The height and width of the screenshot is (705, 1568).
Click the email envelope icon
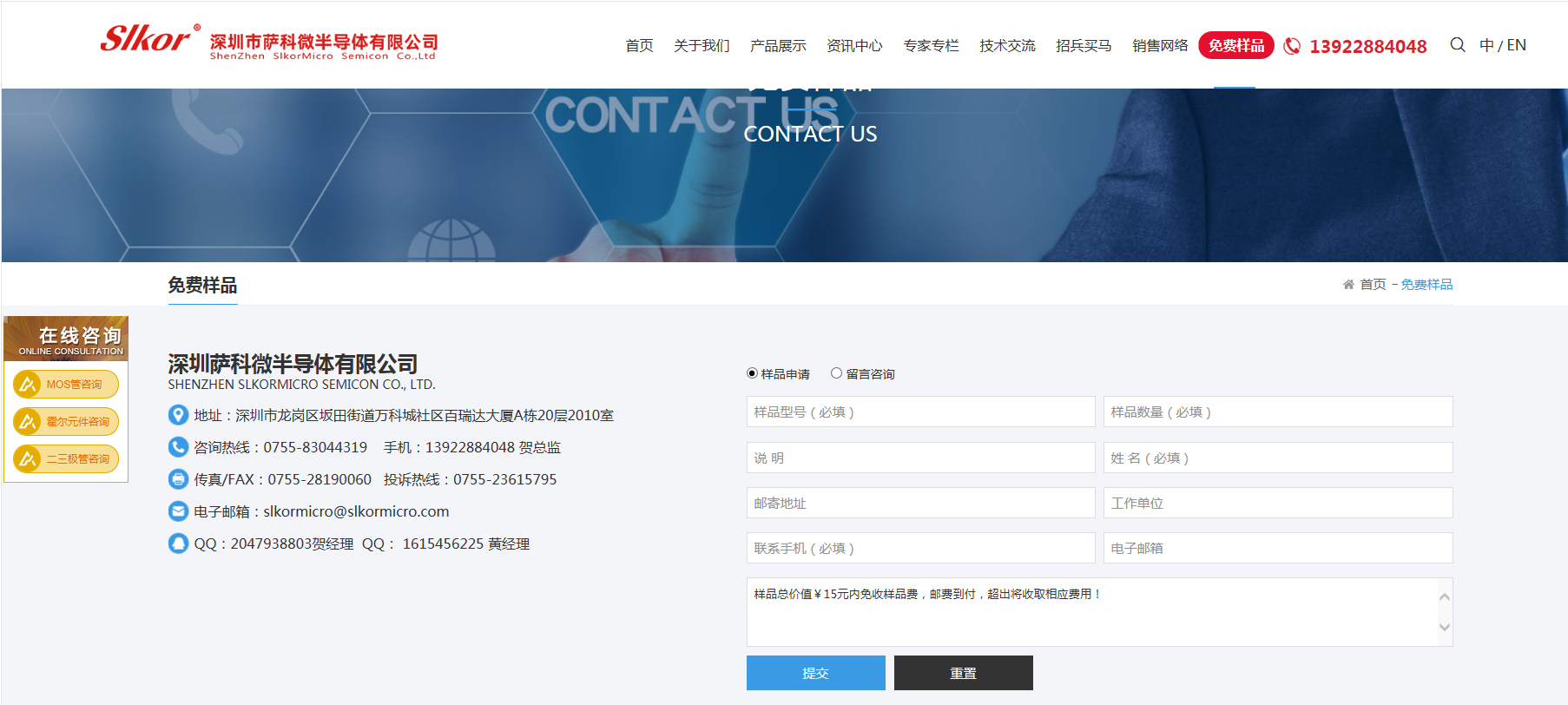(x=178, y=511)
